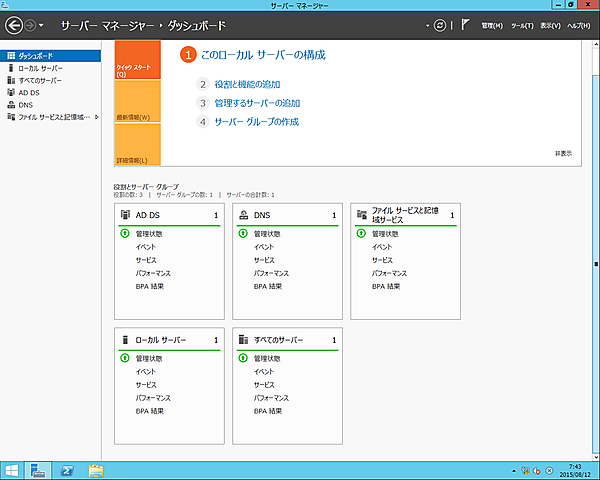Viewport: 600px width, 480px height.
Task: Open 管理状態 in the AD DS tile
Action: click(x=149, y=234)
